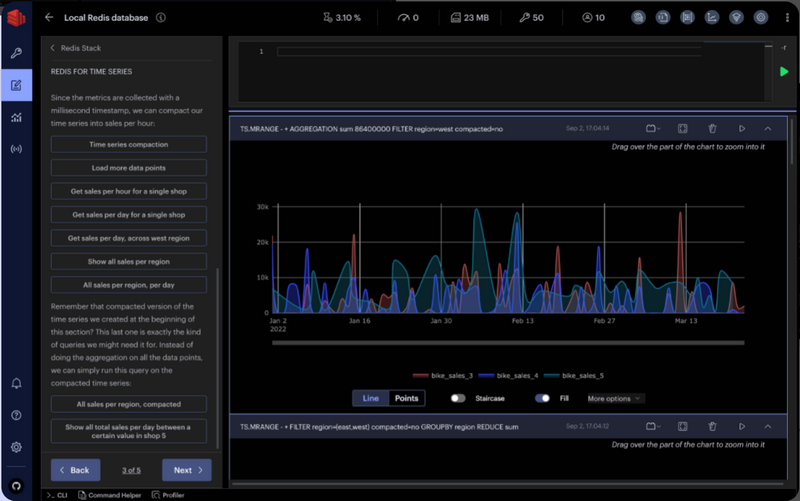Select Points chart mode

point(406,398)
